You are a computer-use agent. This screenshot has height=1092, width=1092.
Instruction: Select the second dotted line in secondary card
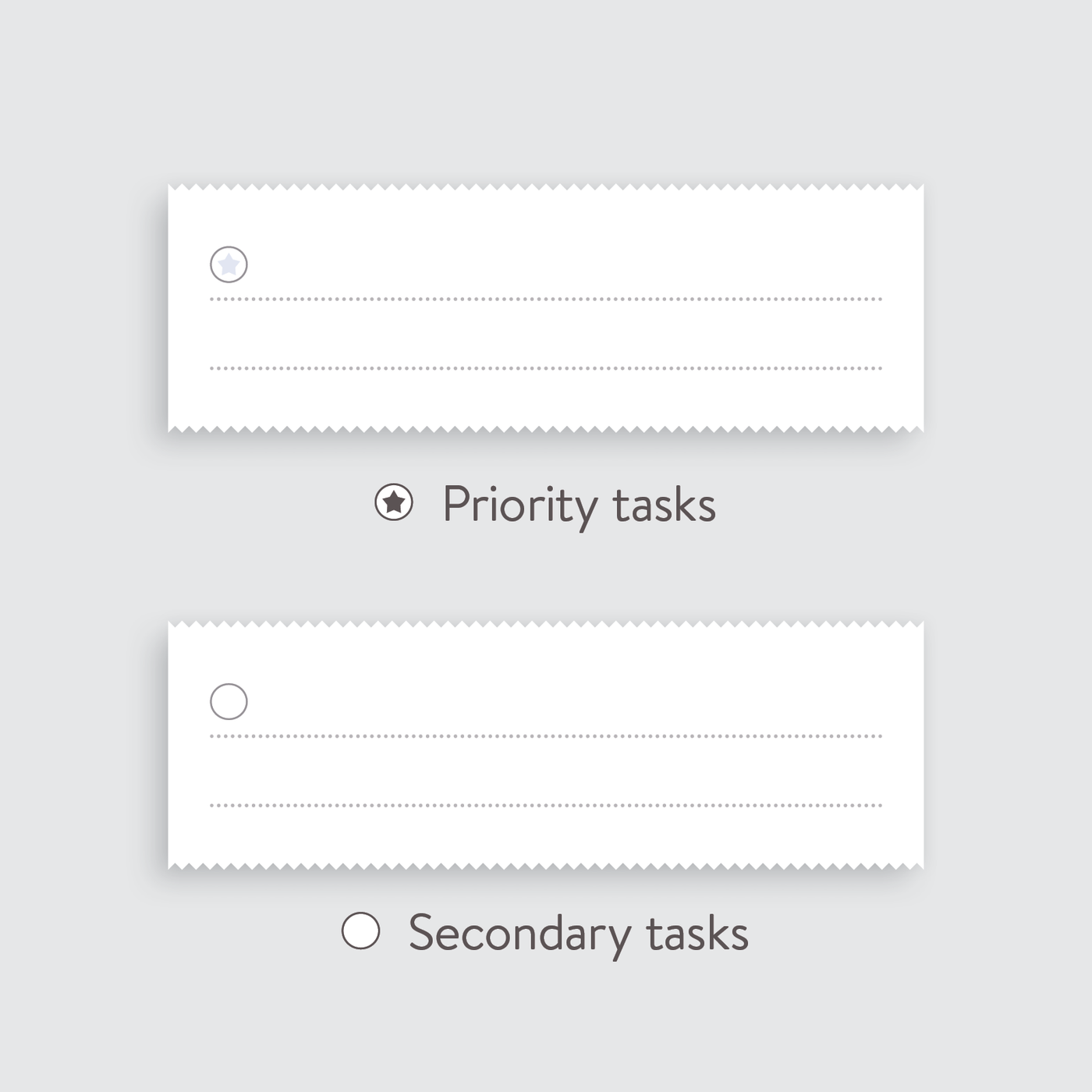pyautogui.click(x=546, y=805)
